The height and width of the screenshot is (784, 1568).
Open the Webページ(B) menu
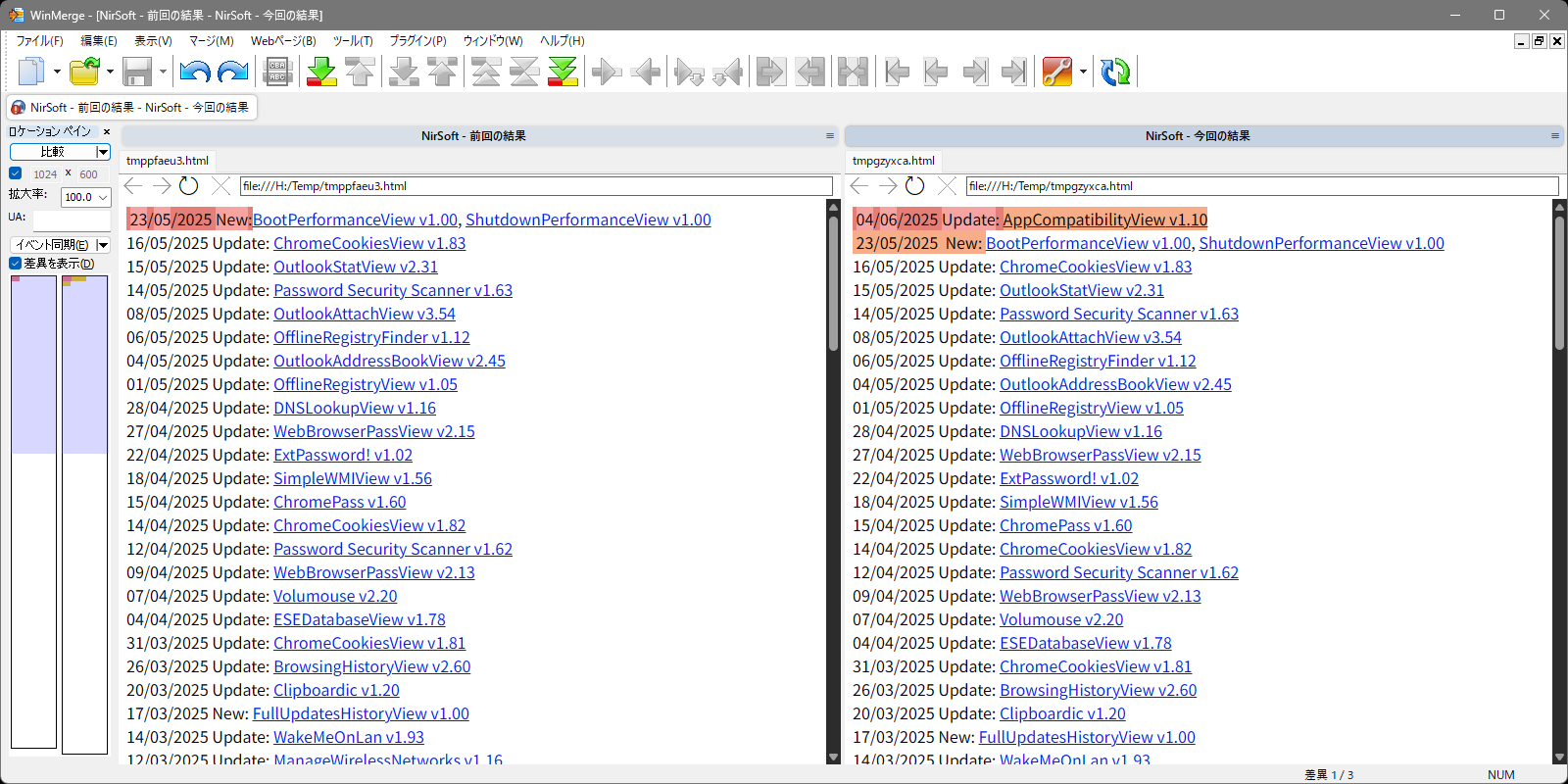click(x=283, y=40)
